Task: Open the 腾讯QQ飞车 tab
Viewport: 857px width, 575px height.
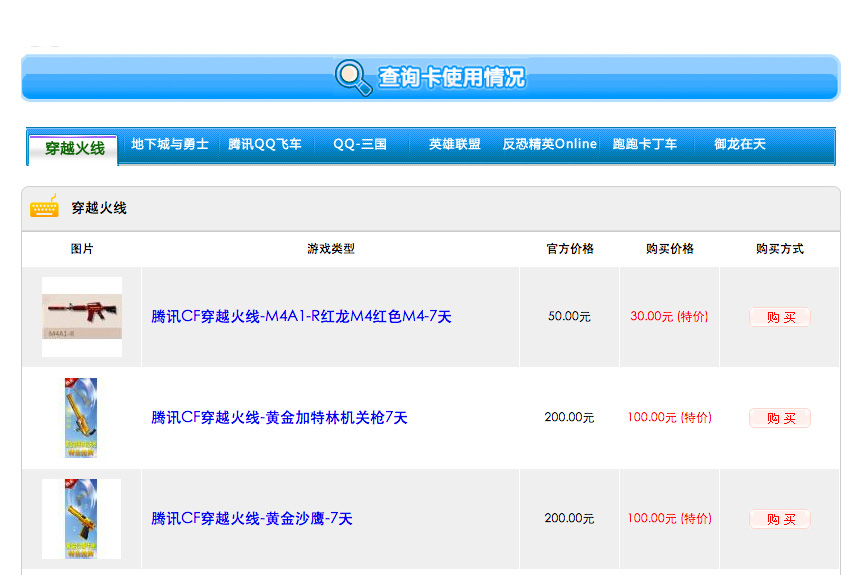Action: 265,144
